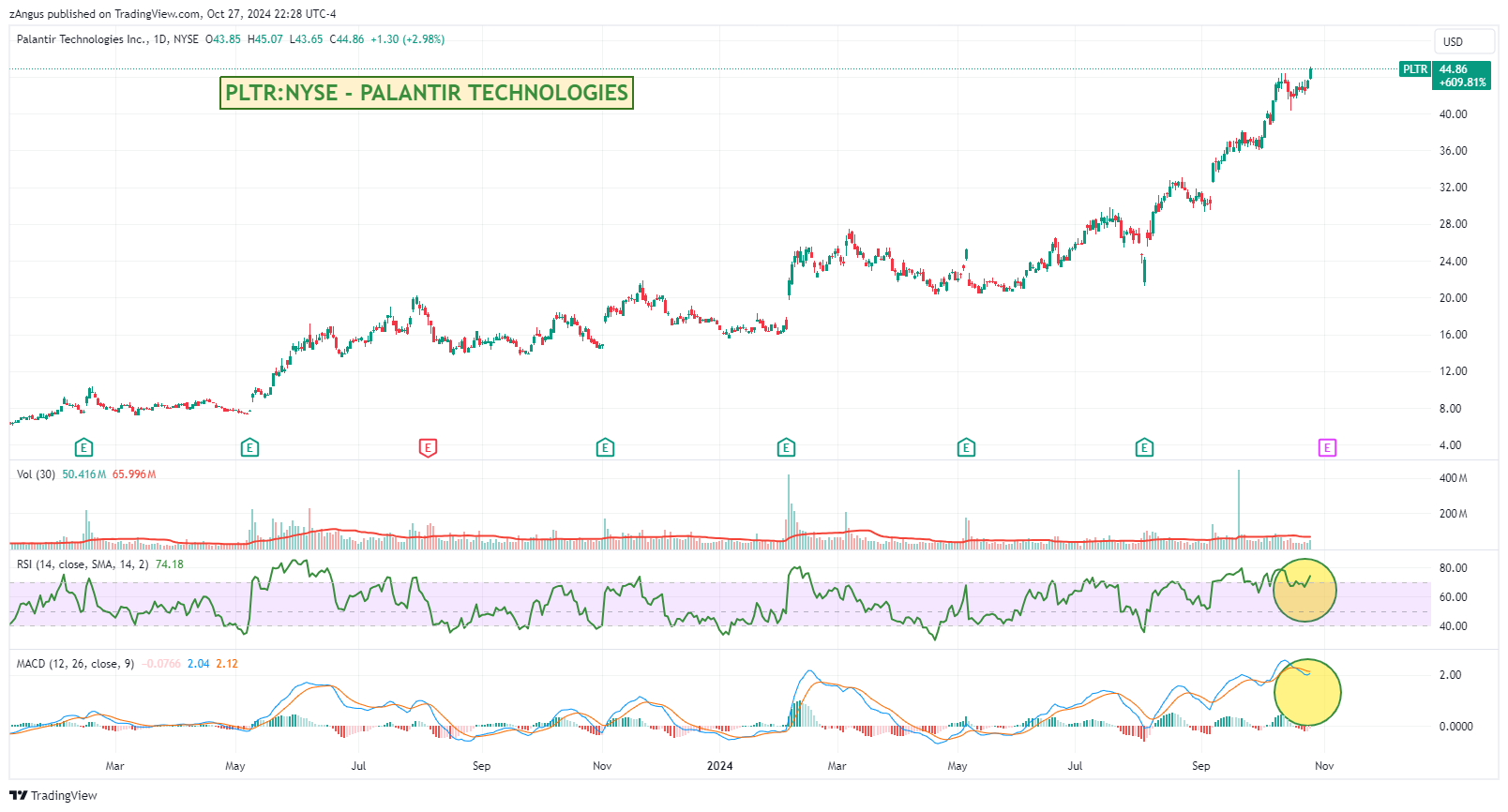This screenshot has height=812, width=1508.
Task: Click the MACD value 2.04
Action: [199, 664]
